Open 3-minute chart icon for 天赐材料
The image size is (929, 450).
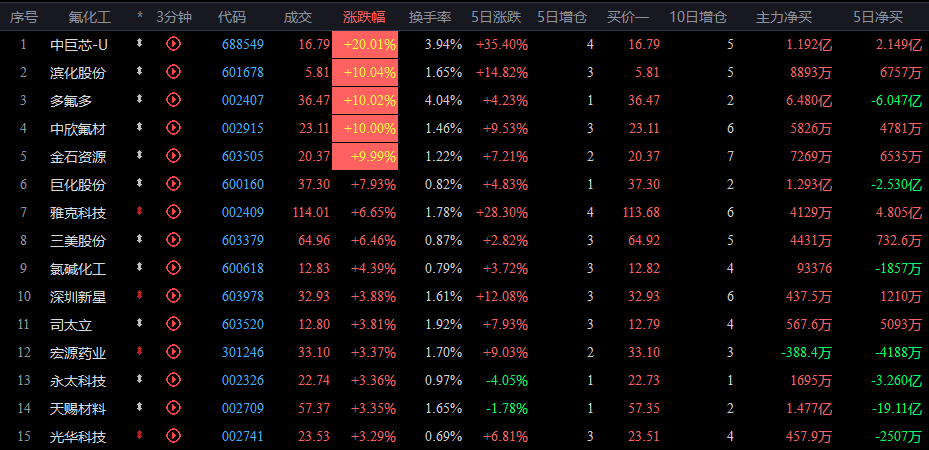pyautogui.click(x=173, y=407)
